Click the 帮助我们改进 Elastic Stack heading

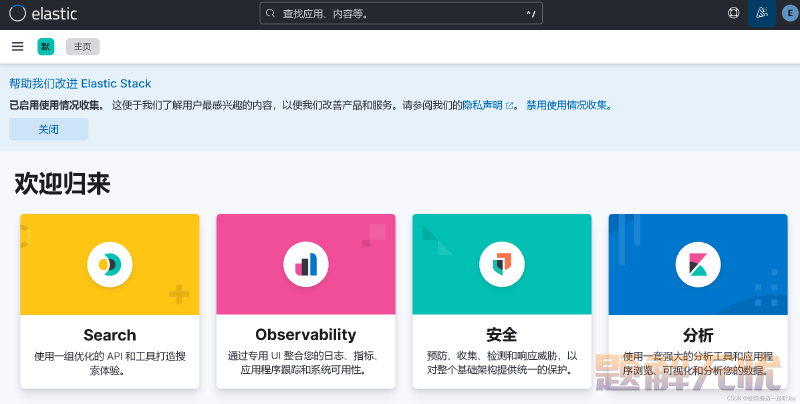tap(80, 83)
